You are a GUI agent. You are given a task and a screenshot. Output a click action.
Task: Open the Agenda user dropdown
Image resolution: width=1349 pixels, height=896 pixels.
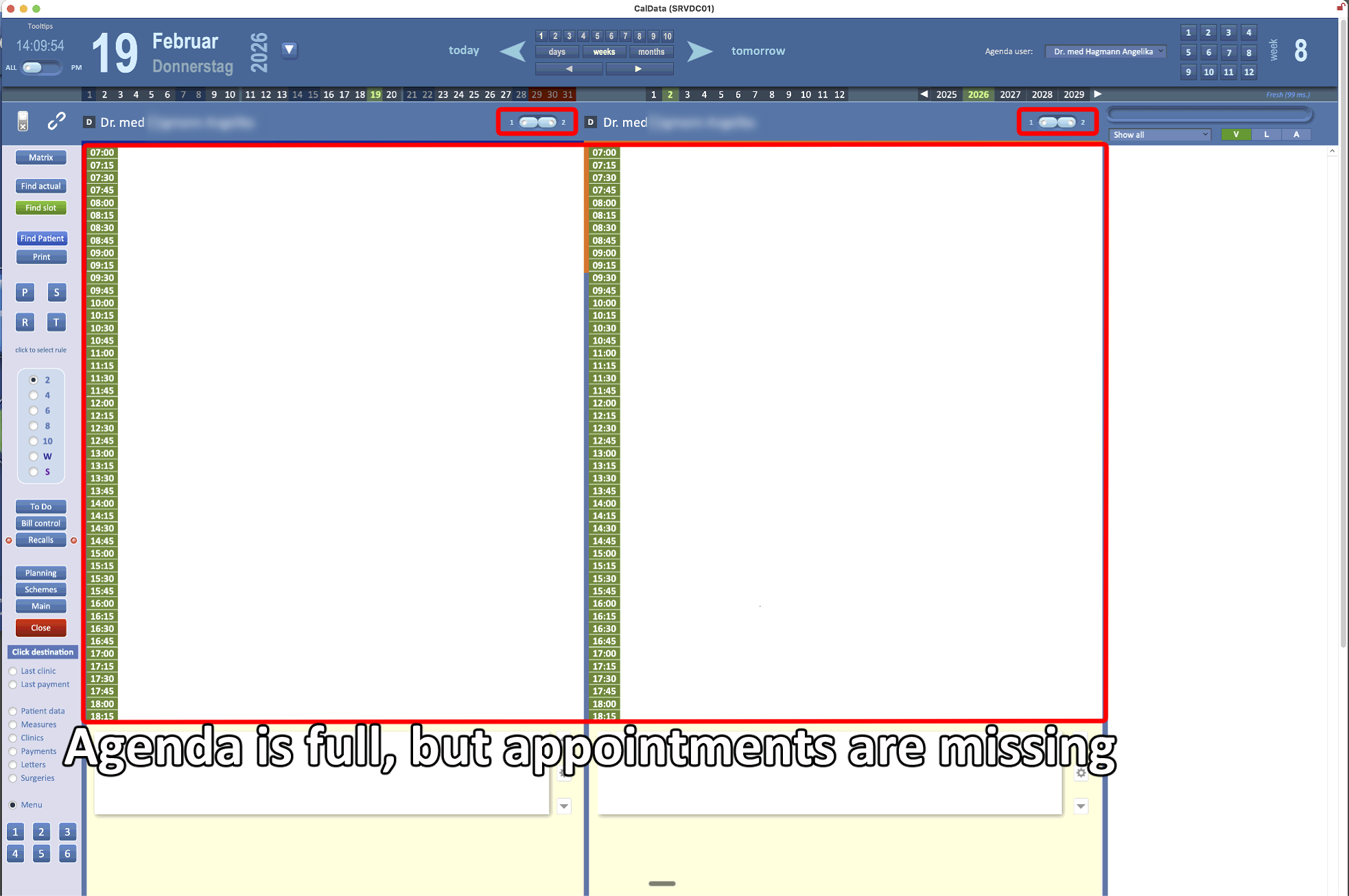tap(1105, 51)
